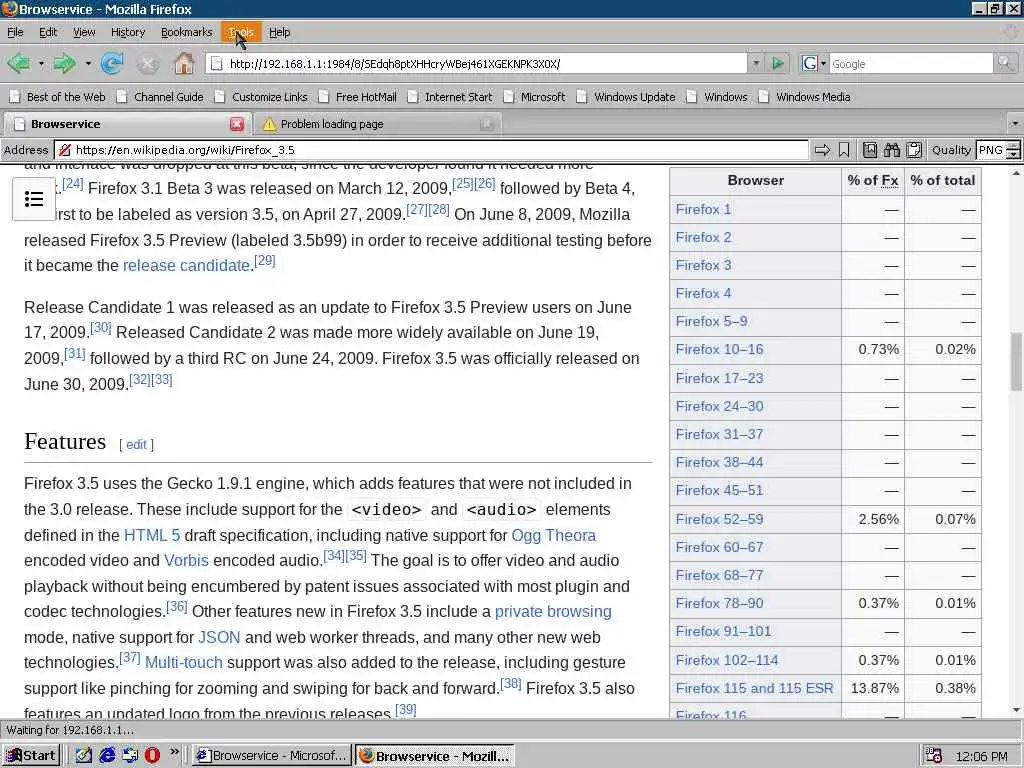Open the forward history dropdown arrow

tap(88, 63)
